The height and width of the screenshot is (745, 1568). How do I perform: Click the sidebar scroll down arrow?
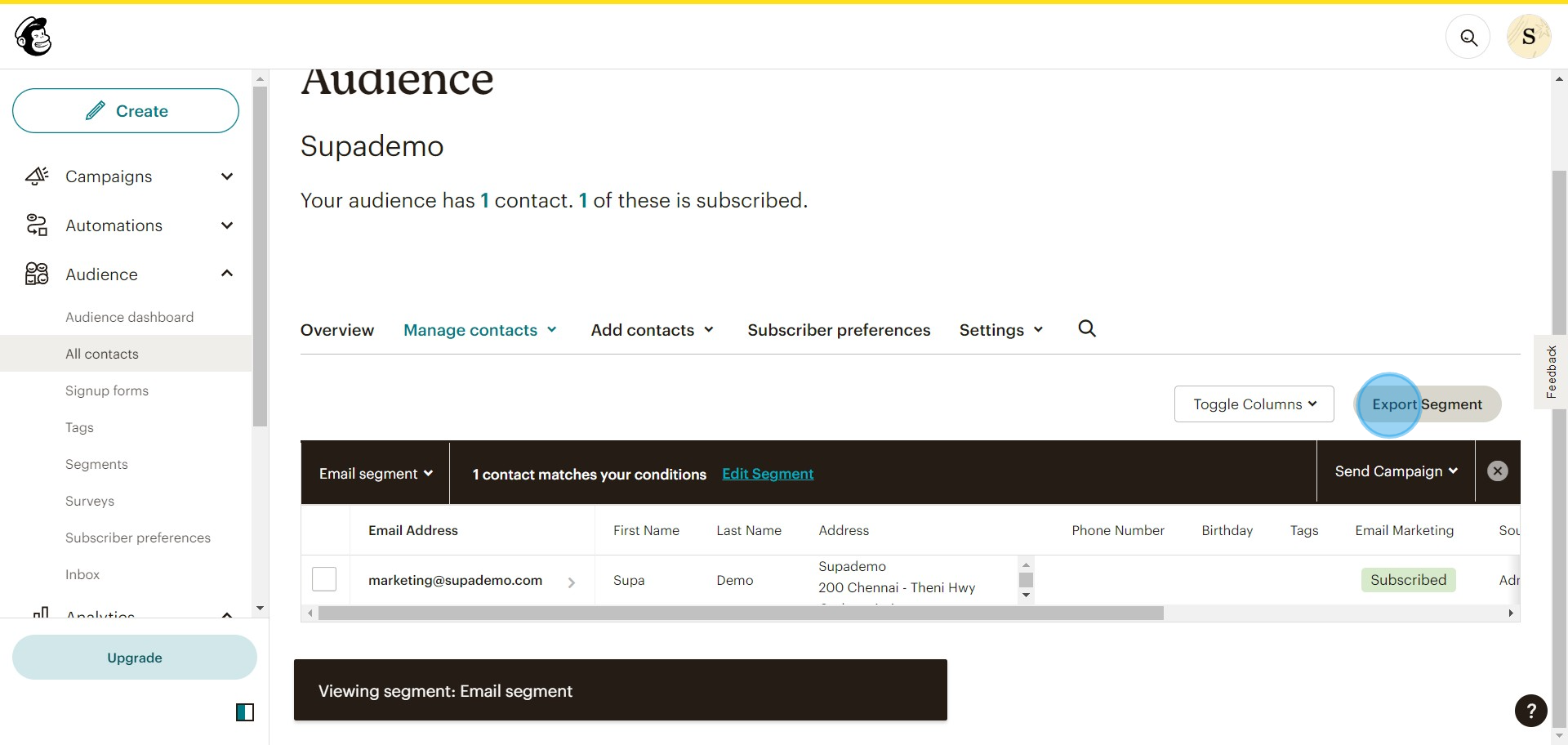(260, 608)
